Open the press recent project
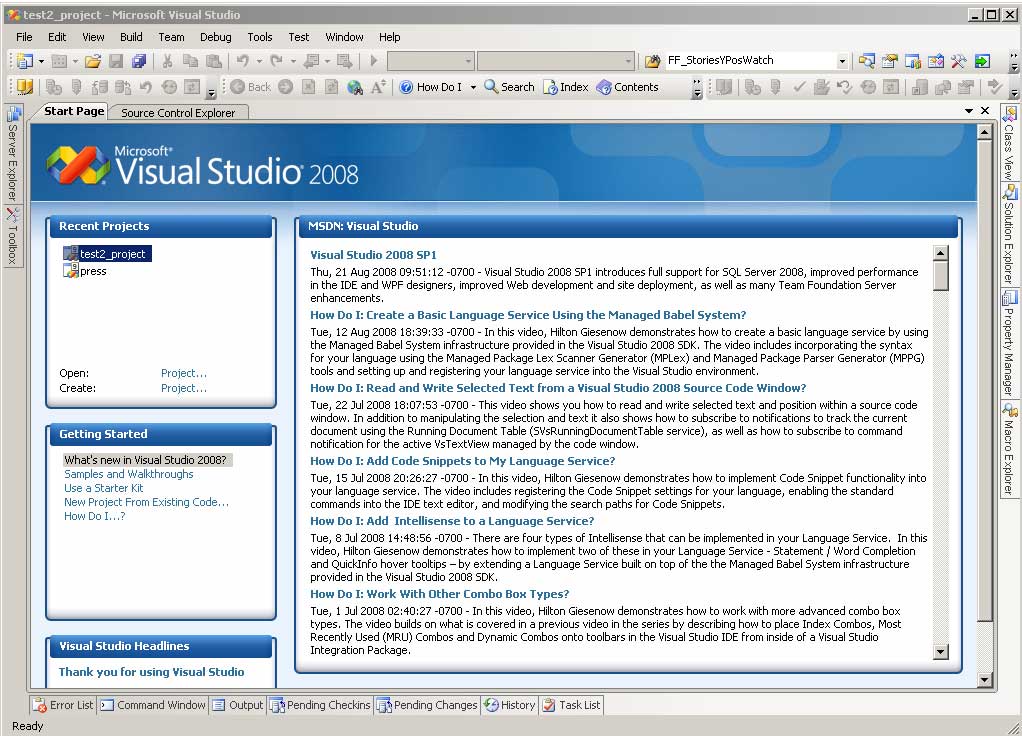 [x=85, y=271]
